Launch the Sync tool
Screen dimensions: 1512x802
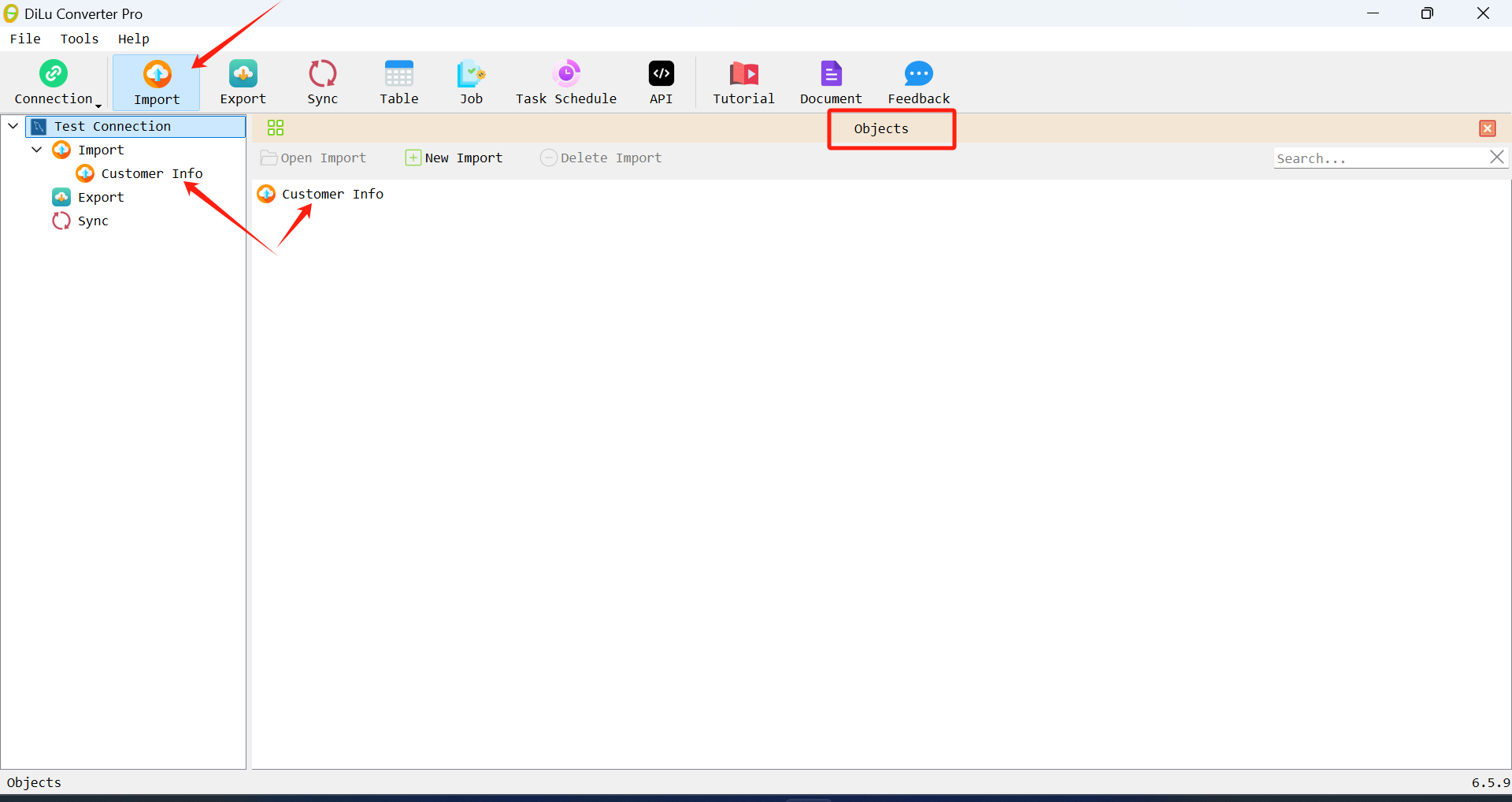point(323,82)
